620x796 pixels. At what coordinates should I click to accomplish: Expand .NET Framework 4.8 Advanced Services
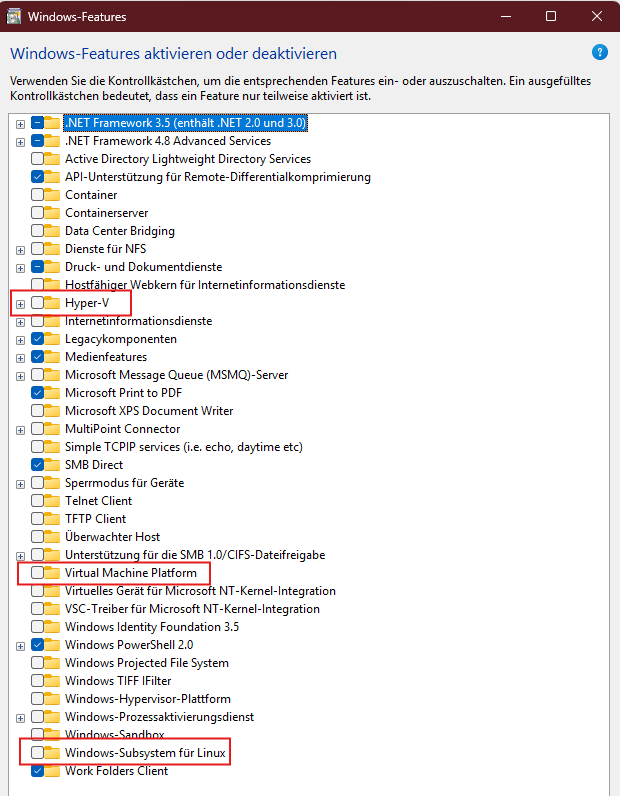pos(20,142)
